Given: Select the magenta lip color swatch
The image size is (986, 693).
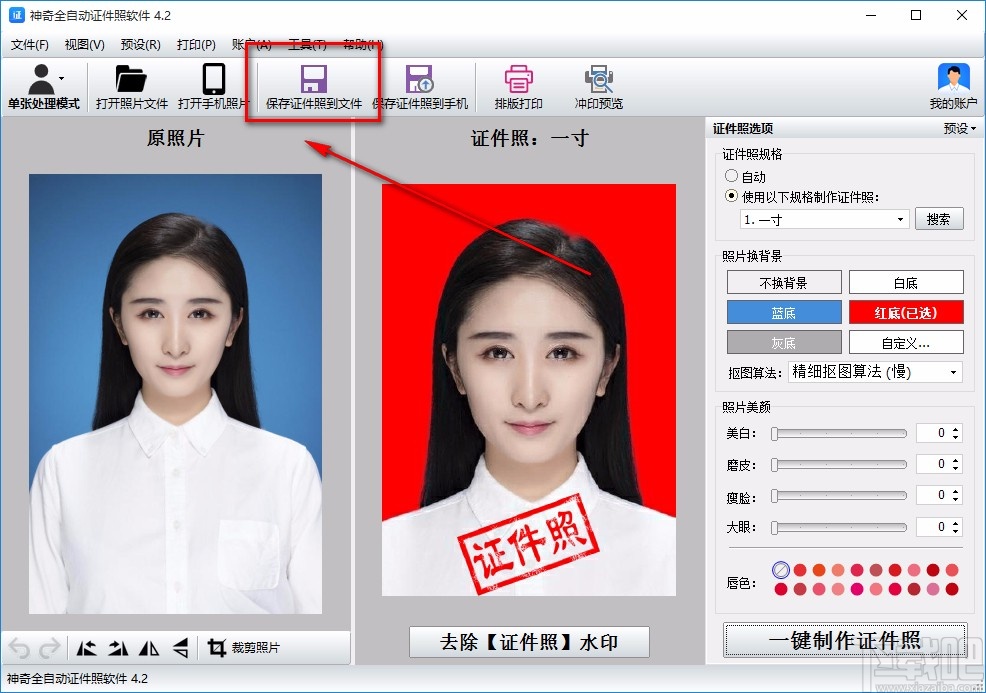Looking at the screenshot, I should pos(856,589).
